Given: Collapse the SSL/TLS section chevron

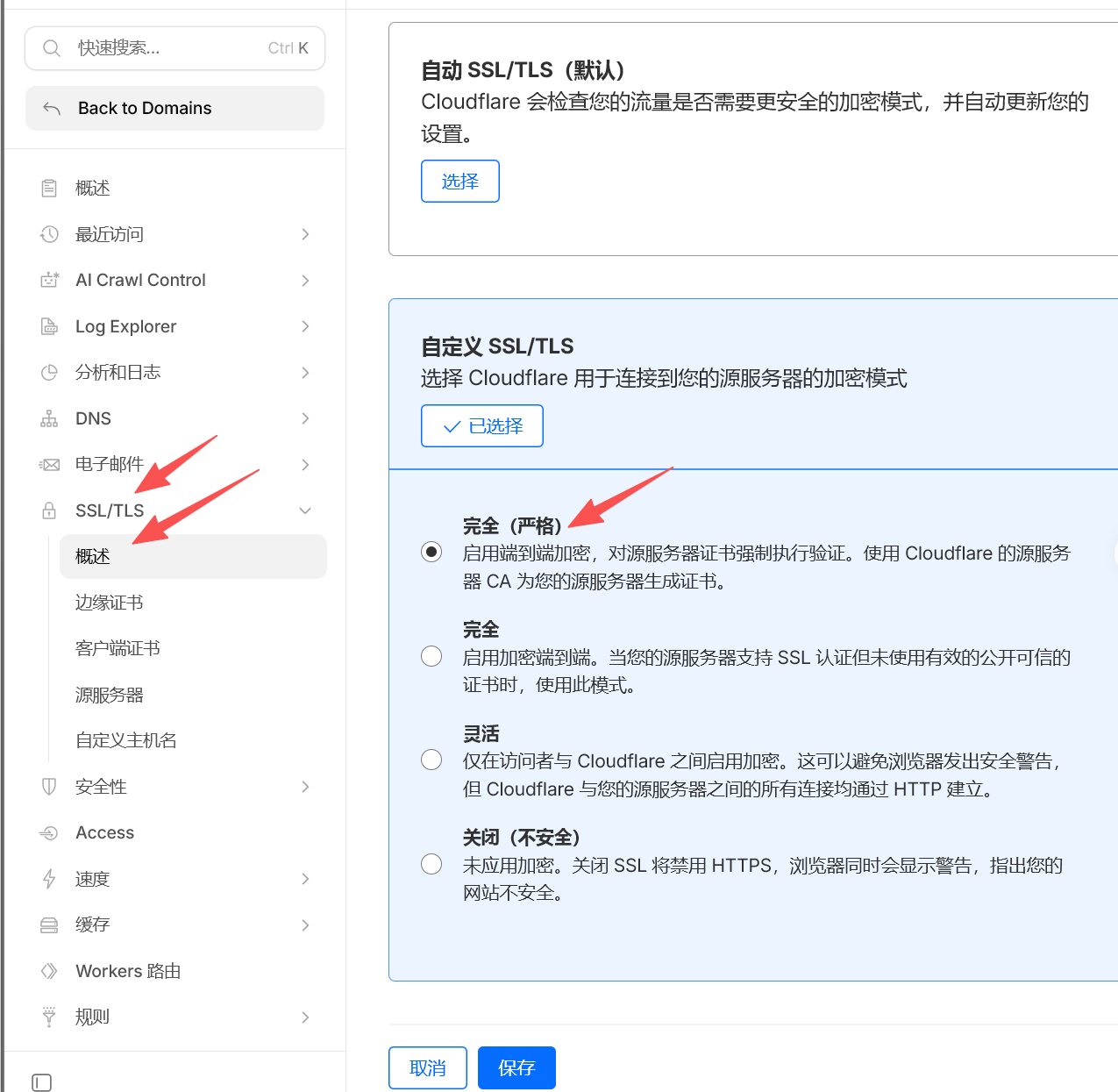Looking at the screenshot, I should (305, 510).
